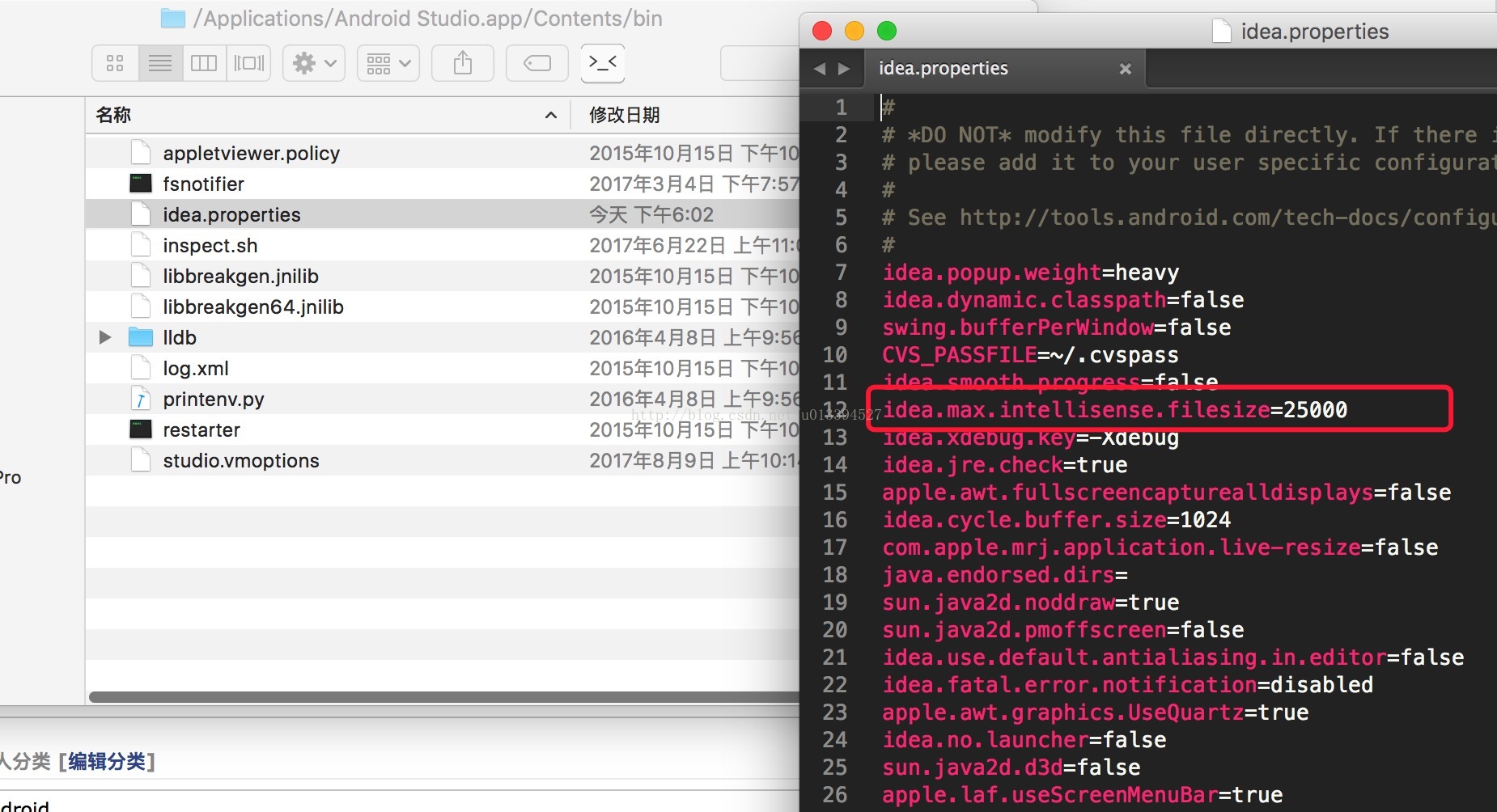Select the studio.vmoptions file

pos(443,460)
